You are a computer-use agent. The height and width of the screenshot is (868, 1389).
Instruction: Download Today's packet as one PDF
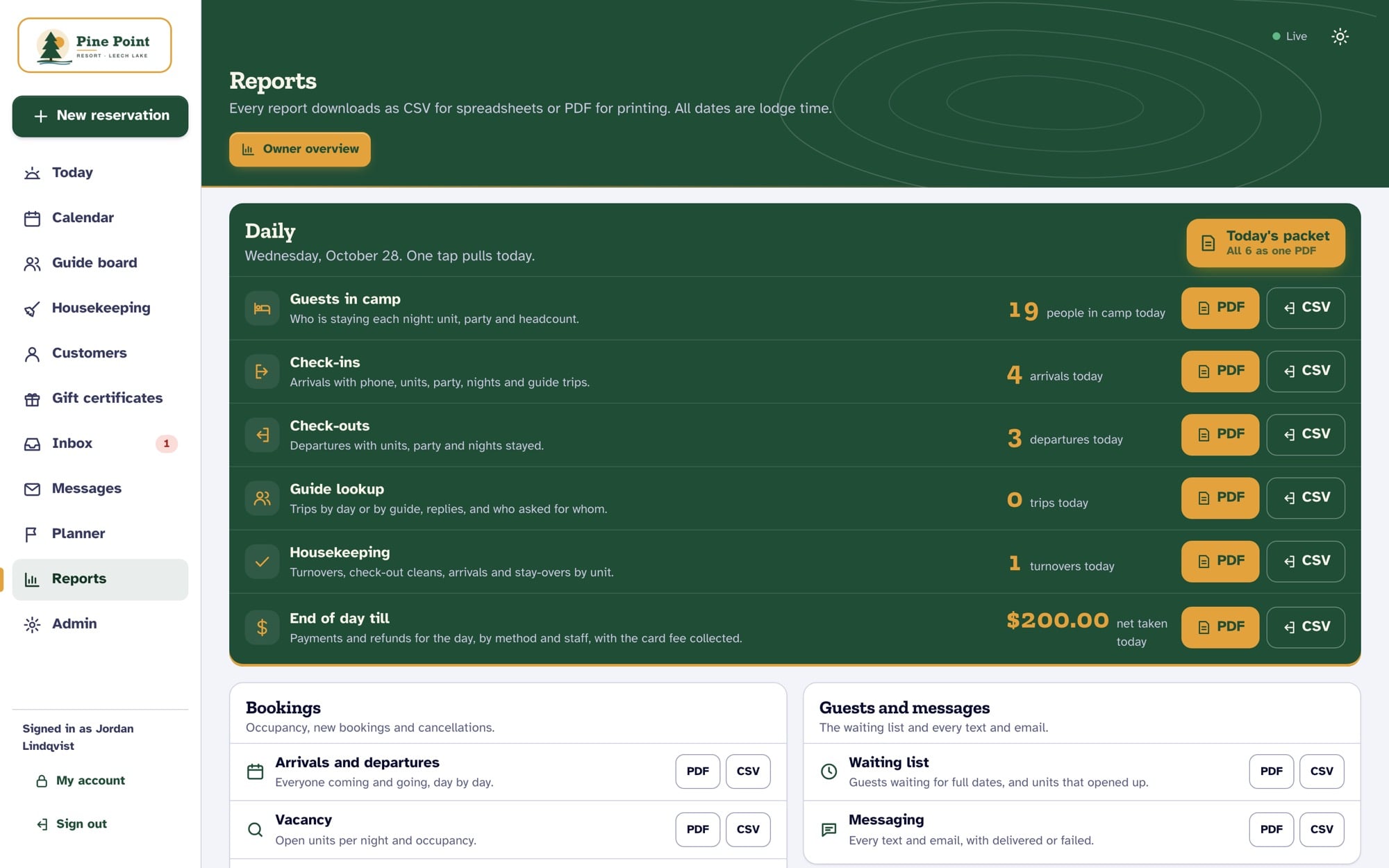[1265, 243]
